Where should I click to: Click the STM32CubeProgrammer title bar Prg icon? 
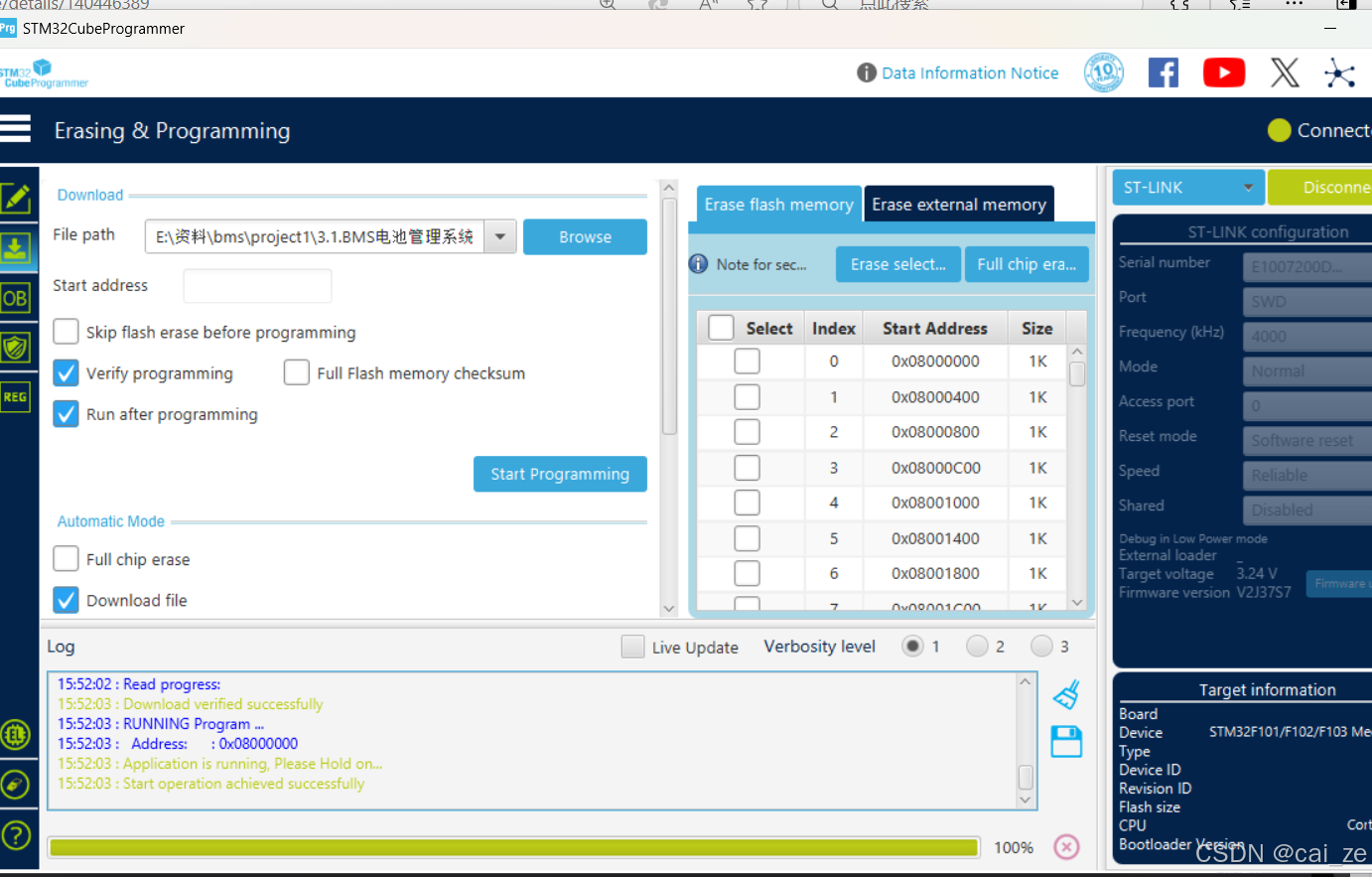[x=8, y=28]
